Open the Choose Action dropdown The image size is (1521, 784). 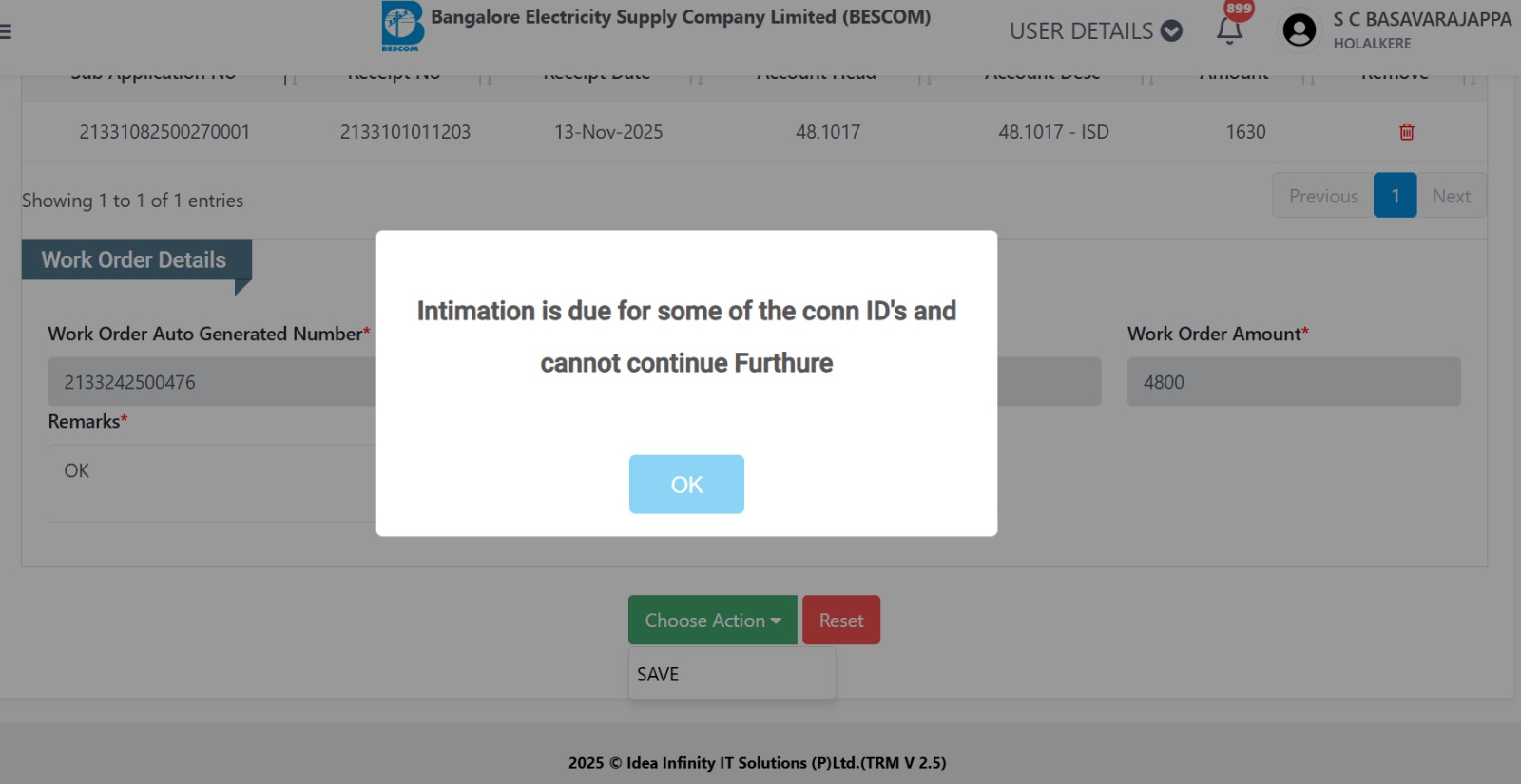712,621
